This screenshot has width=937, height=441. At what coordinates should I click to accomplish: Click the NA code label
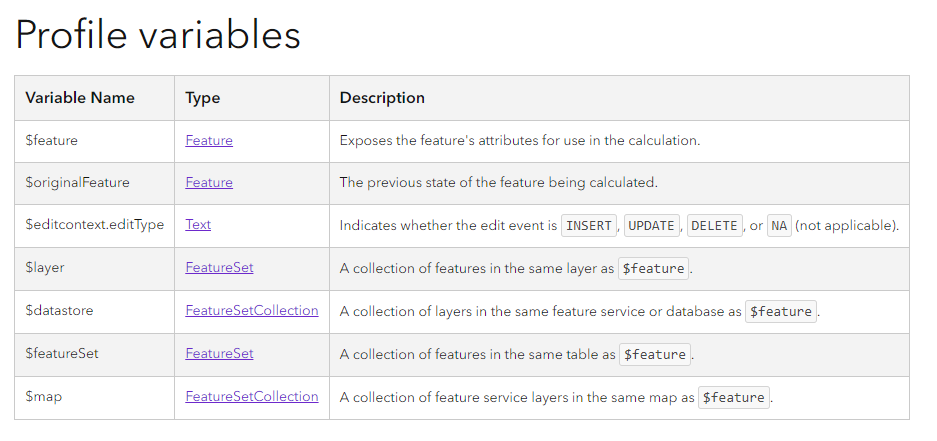pyautogui.click(x=779, y=226)
